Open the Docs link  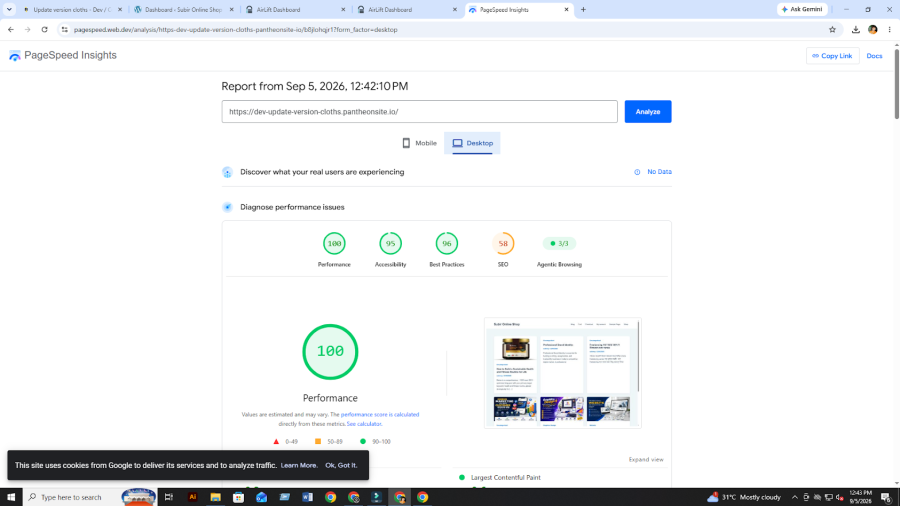874,56
